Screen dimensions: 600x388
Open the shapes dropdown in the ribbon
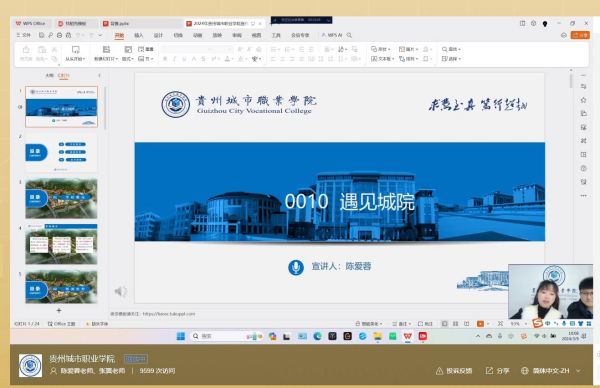pos(381,49)
